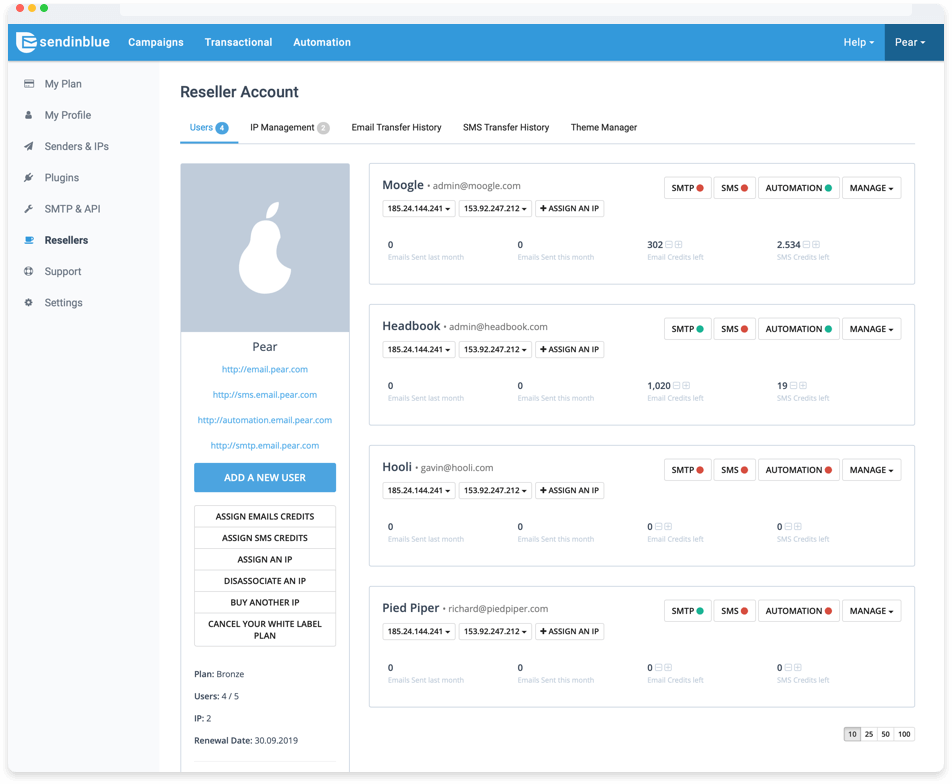
Task: Toggle SMTP for the Moogle user
Action: pyautogui.click(x=687, y=188)
